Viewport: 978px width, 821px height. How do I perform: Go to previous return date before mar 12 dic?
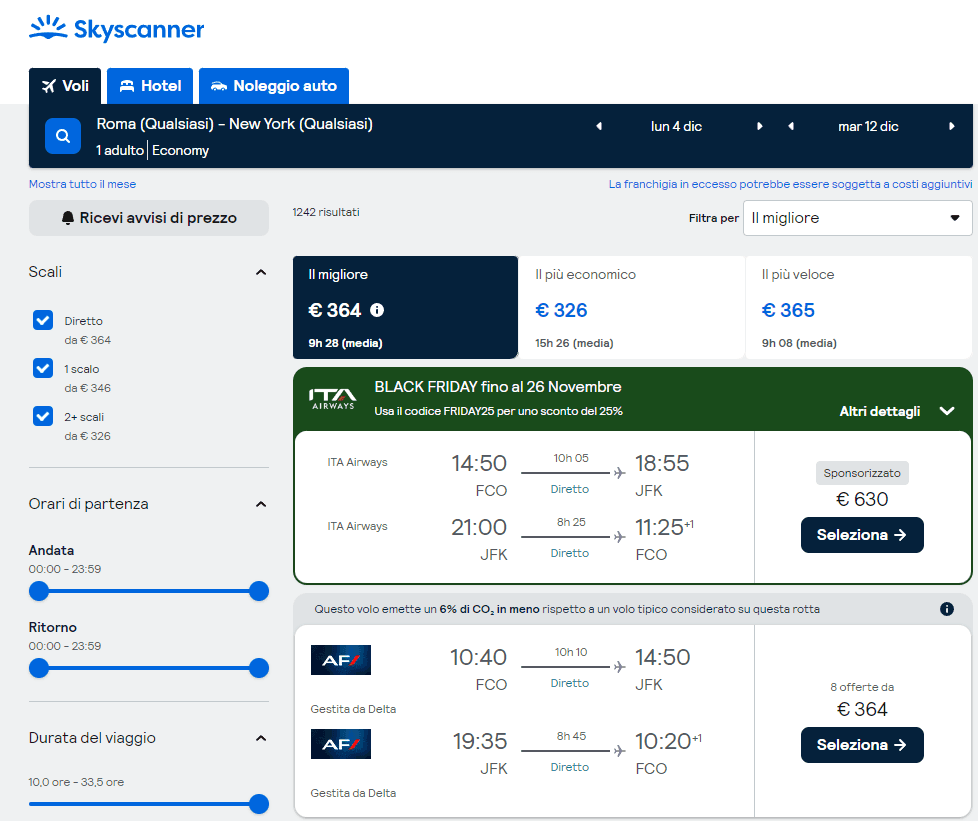(791, 126)
